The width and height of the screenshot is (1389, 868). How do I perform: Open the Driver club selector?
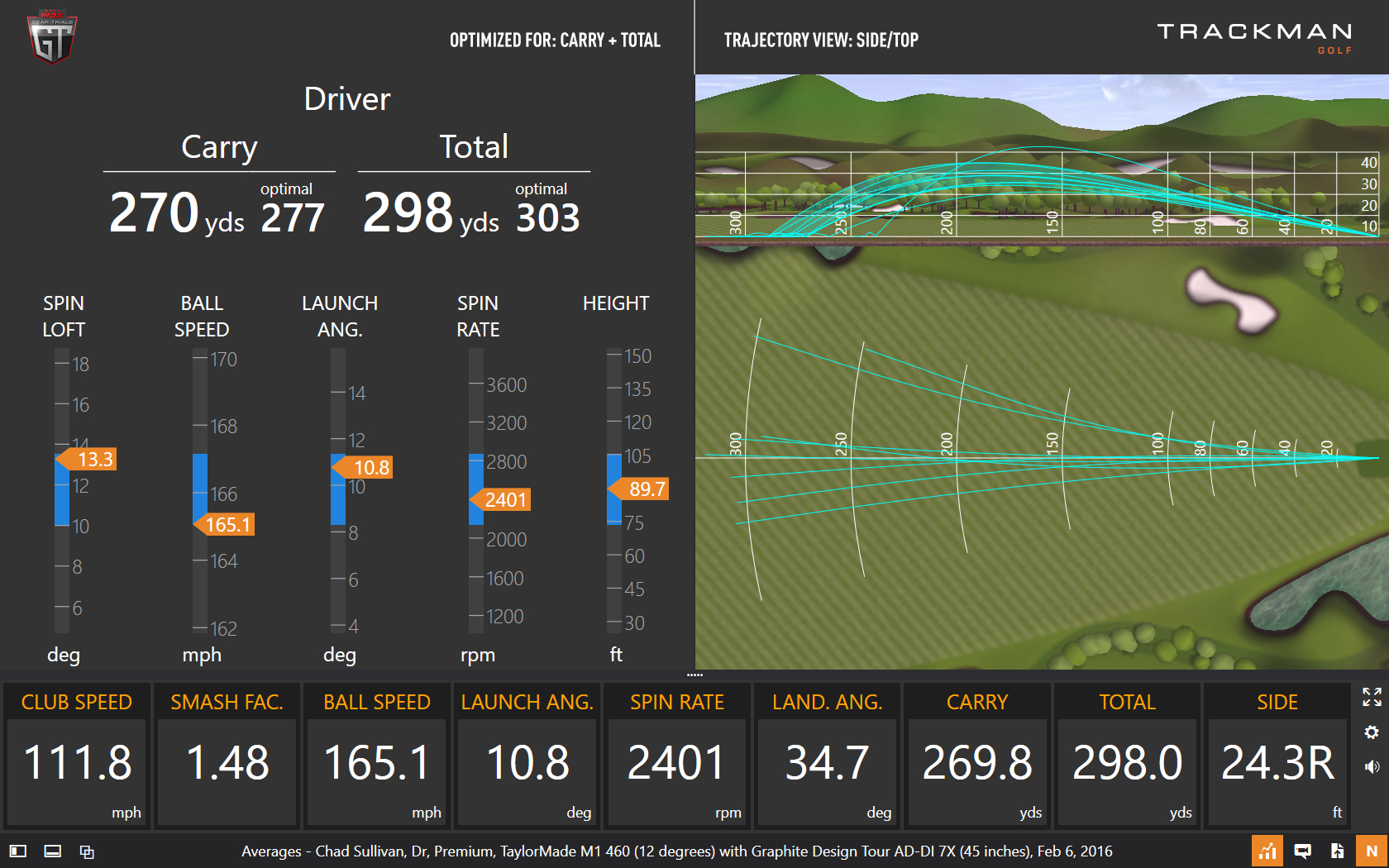click(347, 99)
